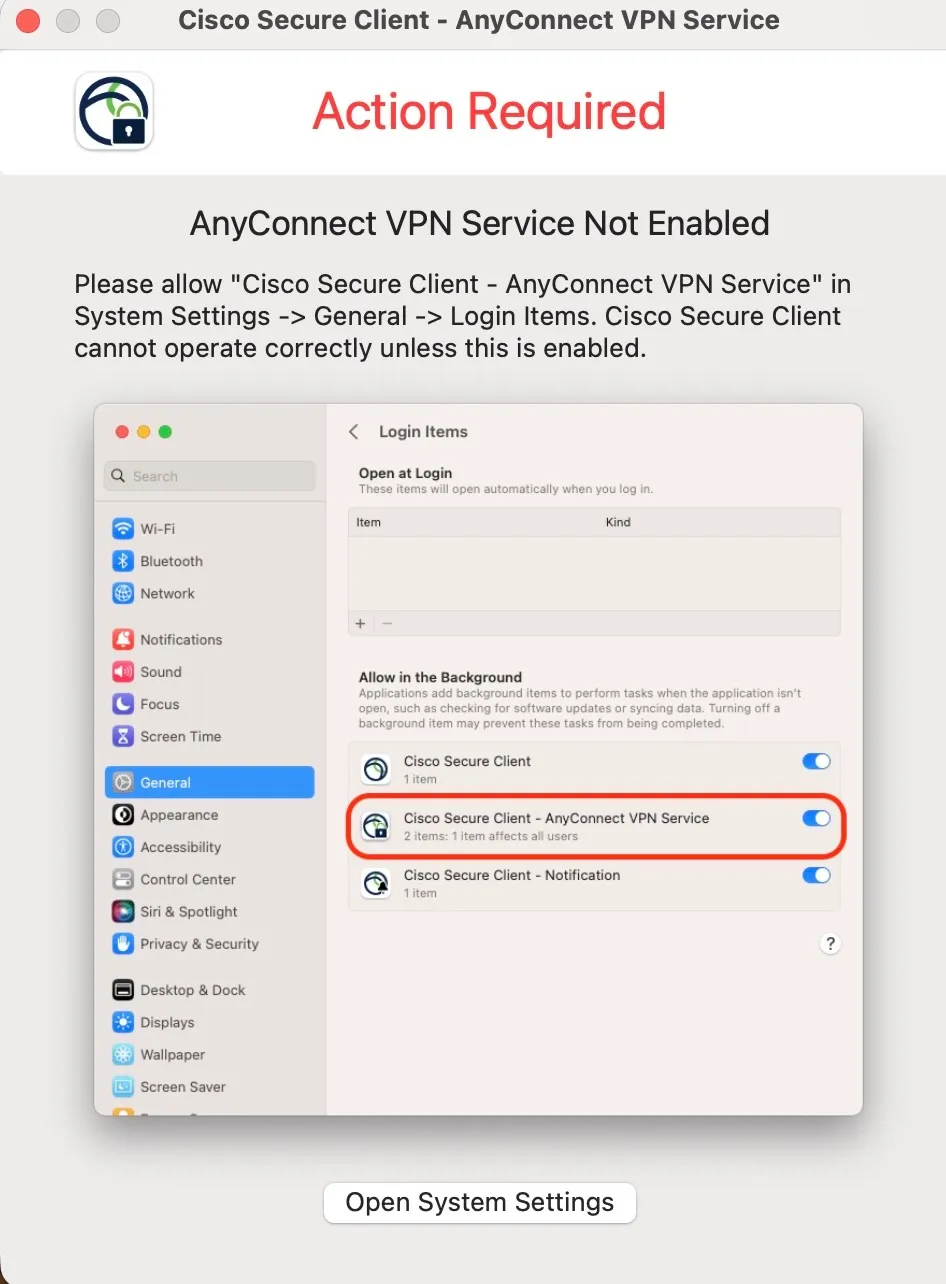Viewport: 946px width, 1284px height.
Task: Click the back chevron beside Login Items
Action: [x=353, y=432]
